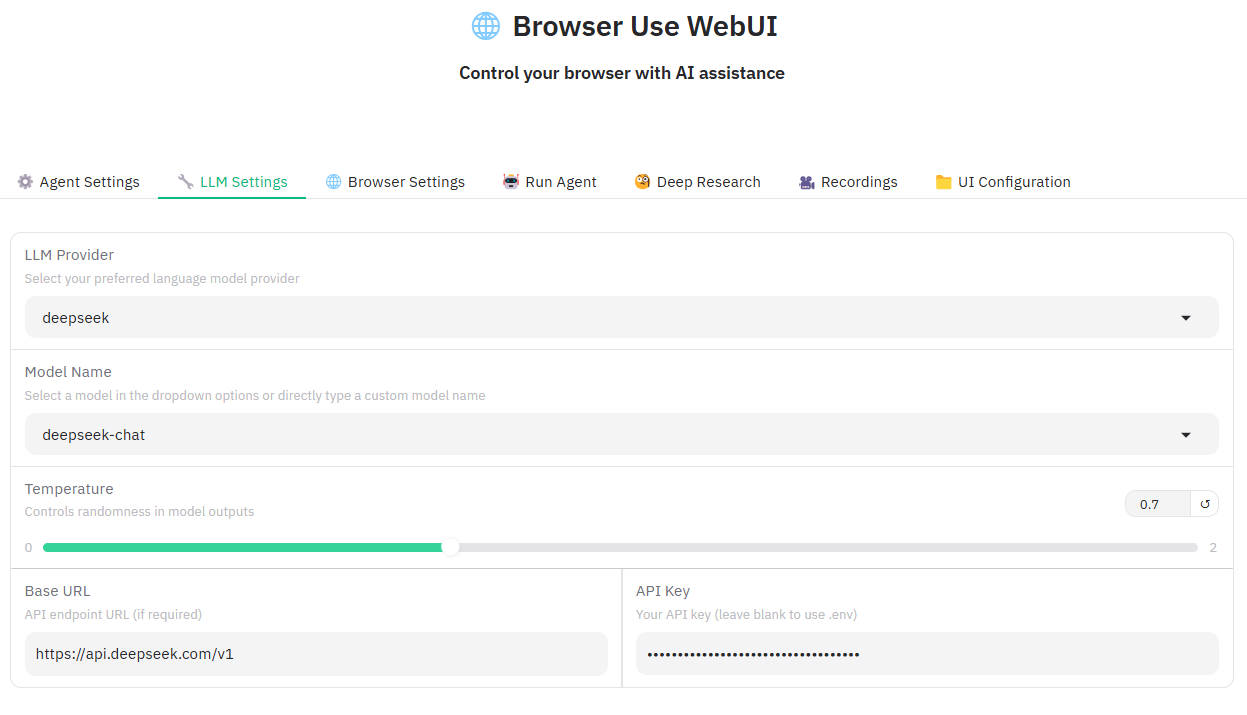The image size is (1247, 715).
Task: Click the Temperature value box showing 0.7
Action: tap(1157, 504)
